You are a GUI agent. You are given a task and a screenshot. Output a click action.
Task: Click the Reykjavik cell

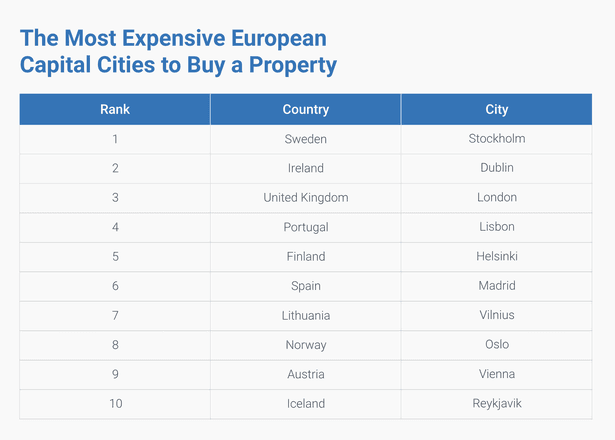496,404
